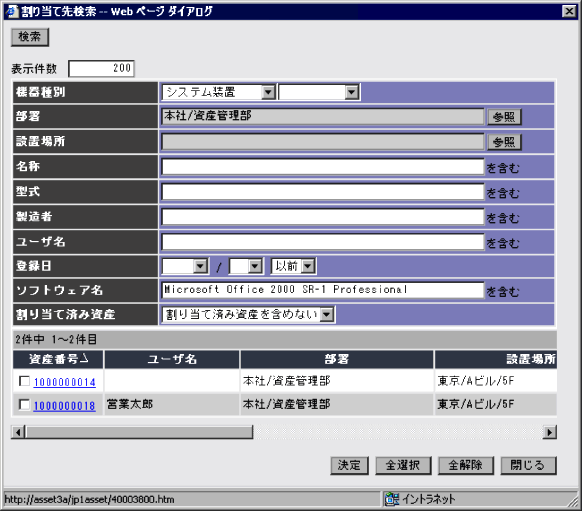
Task: Click the イントラネット zone icon in status bar
Action: point(392,499)
